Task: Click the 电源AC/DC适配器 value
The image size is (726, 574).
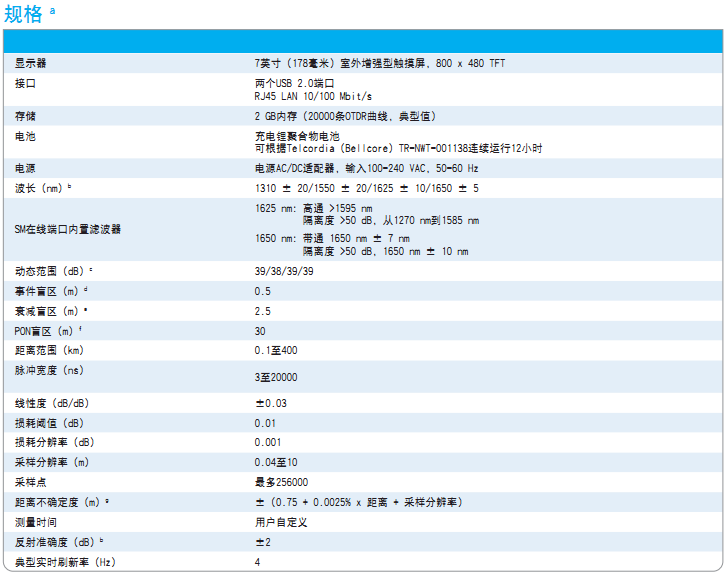Action: pyautogui.click(x=366, y=168)
